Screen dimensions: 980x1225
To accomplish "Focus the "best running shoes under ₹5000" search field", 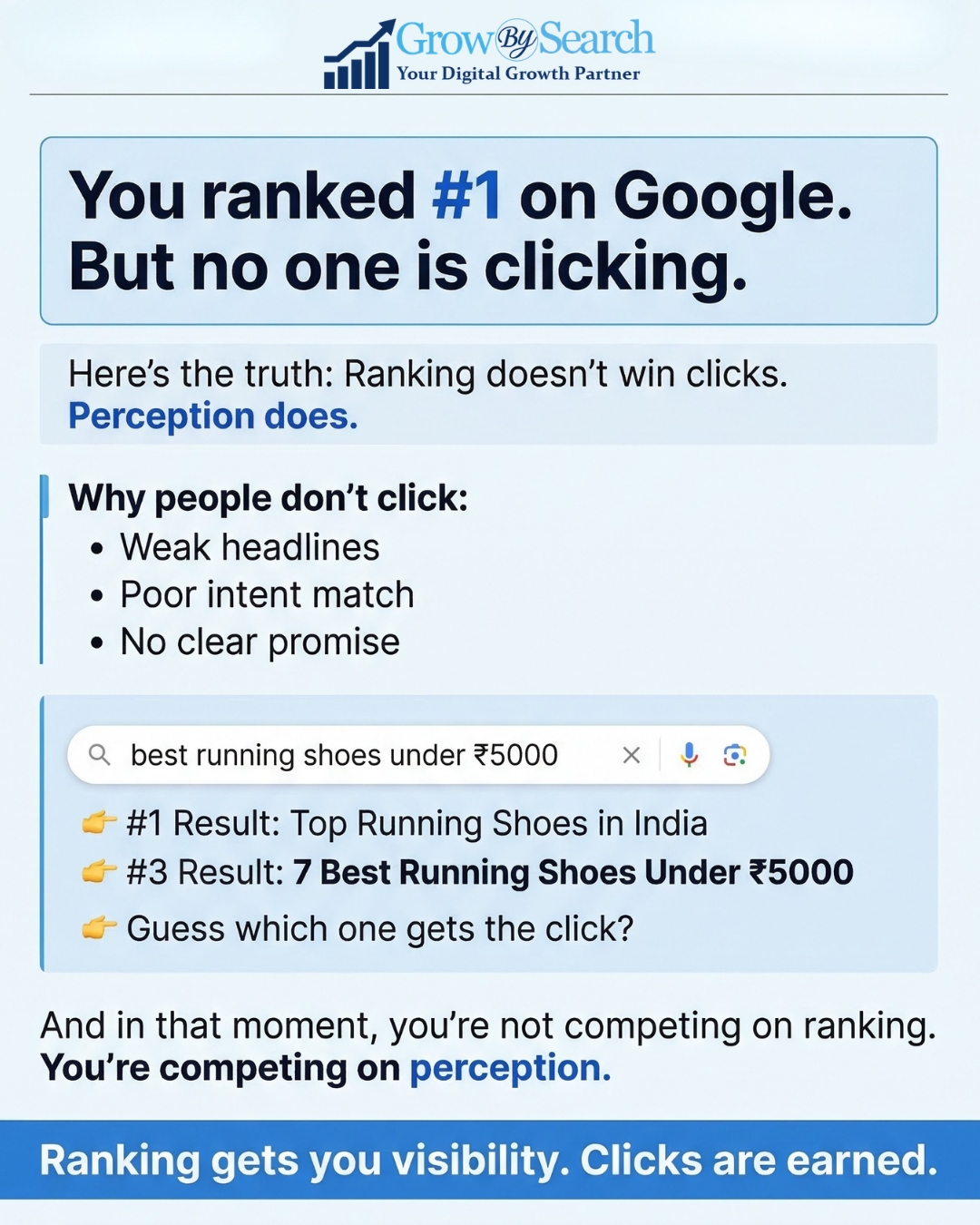I will pyautogui.click(x=345, y=755).
